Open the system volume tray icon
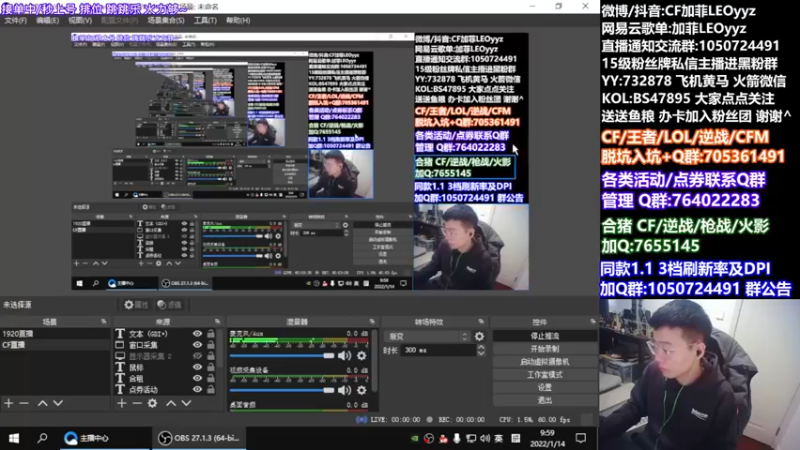The image size is (800, 450). coord(485,439)
